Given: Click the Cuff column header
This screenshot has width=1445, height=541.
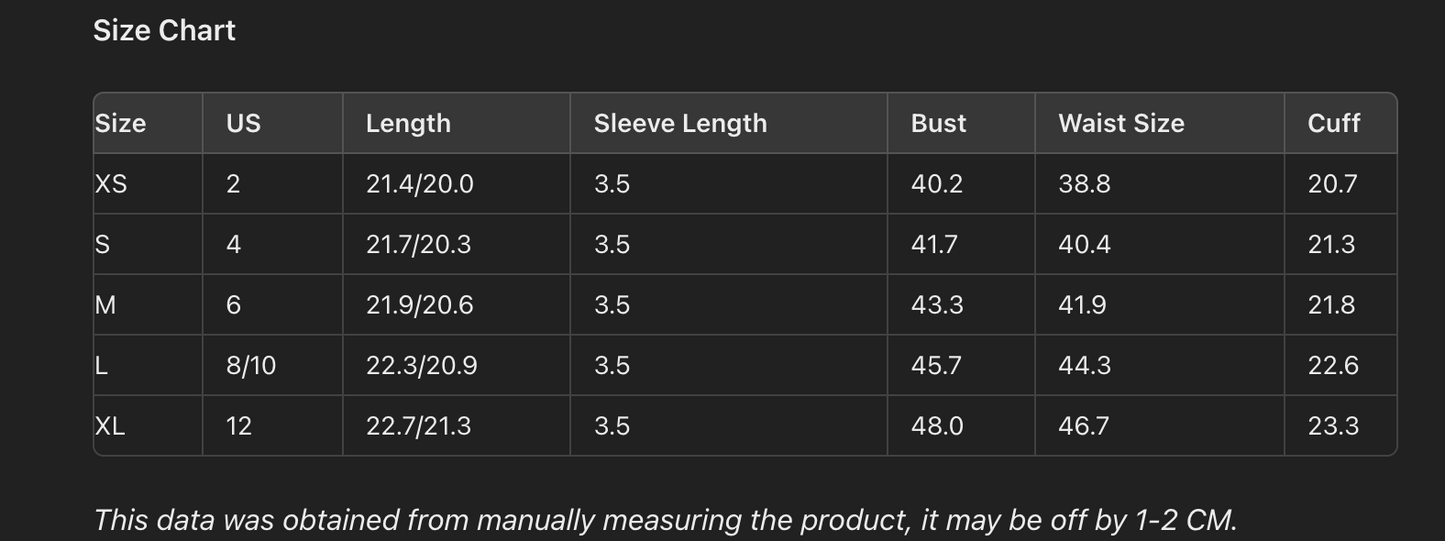Looking at the screenshot, I should point(1333,123).
